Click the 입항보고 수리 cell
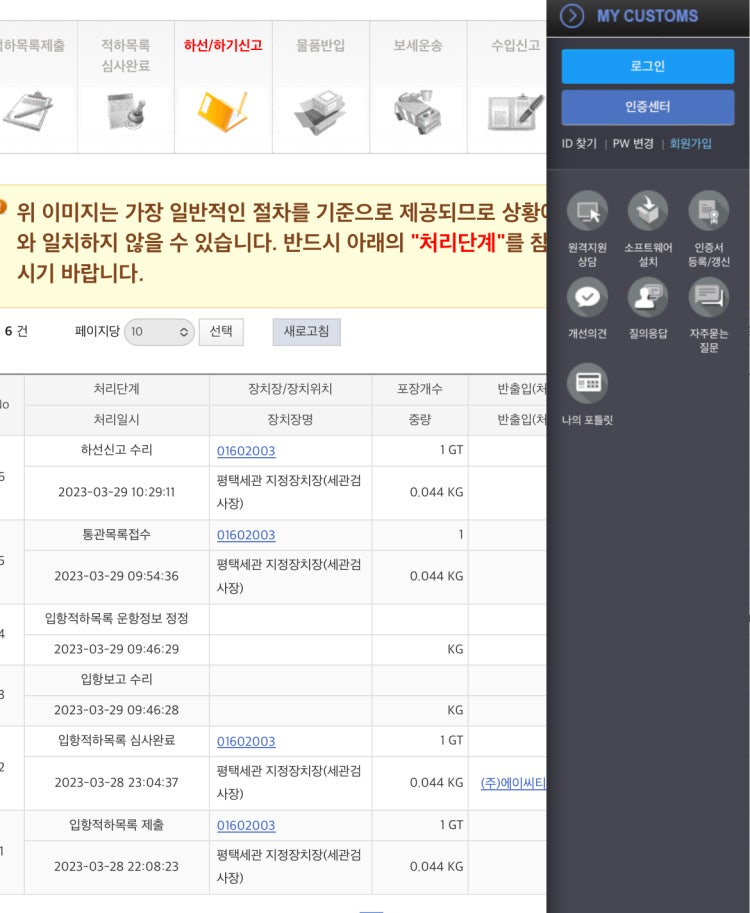Image resolution: width=750 pixels, height=913 pixels. pyautogui.click(x=116, y=680)
